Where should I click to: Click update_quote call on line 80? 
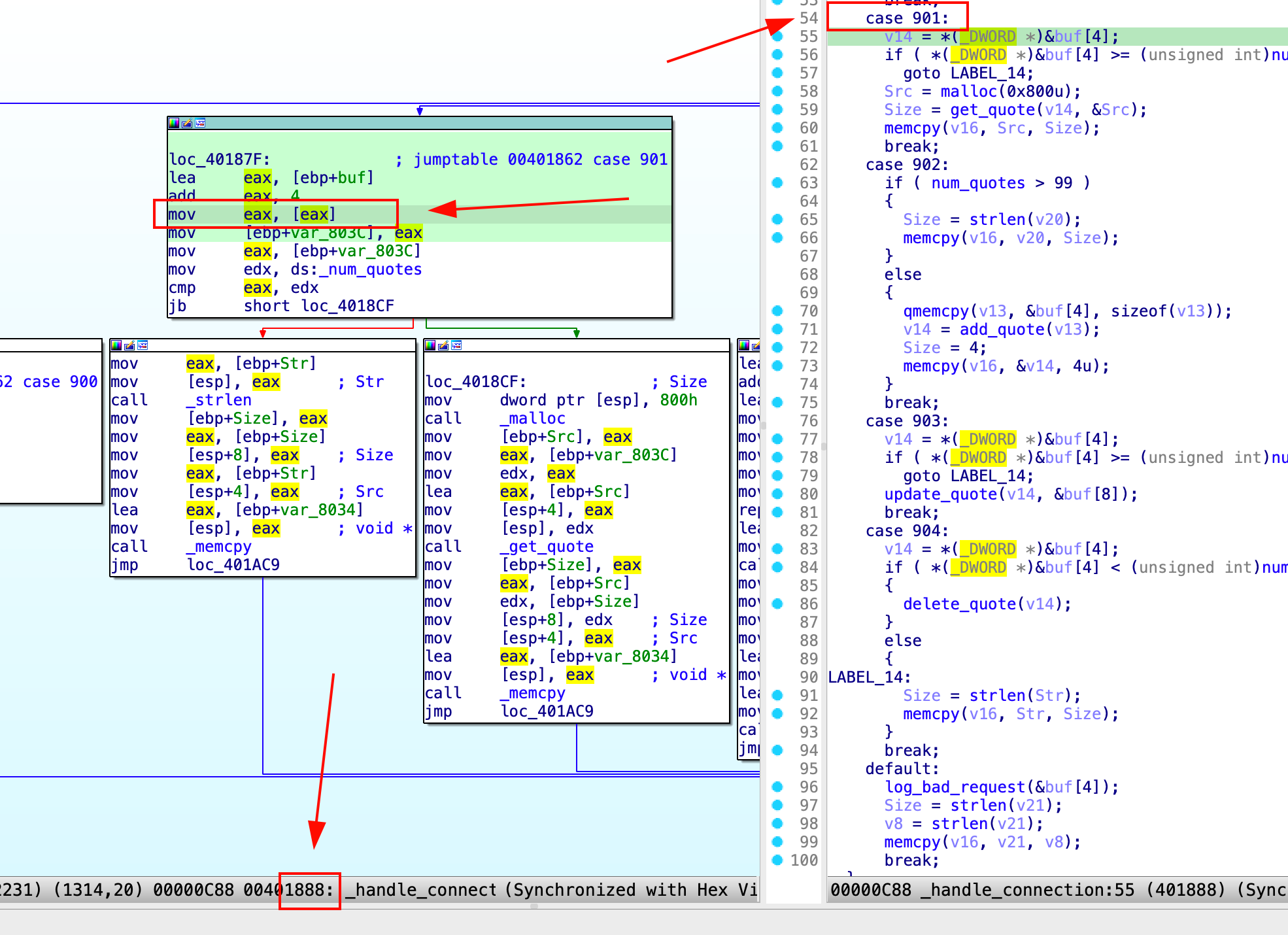[x=940, y=494]
